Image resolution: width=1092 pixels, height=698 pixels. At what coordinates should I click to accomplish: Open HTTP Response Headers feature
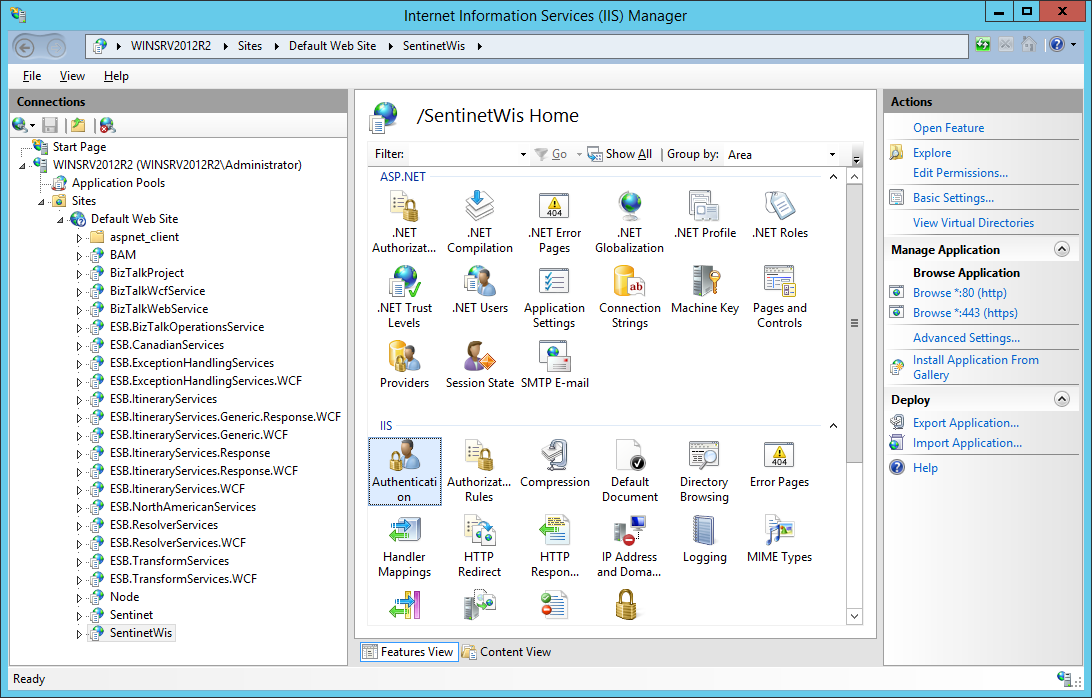point(554,546)
